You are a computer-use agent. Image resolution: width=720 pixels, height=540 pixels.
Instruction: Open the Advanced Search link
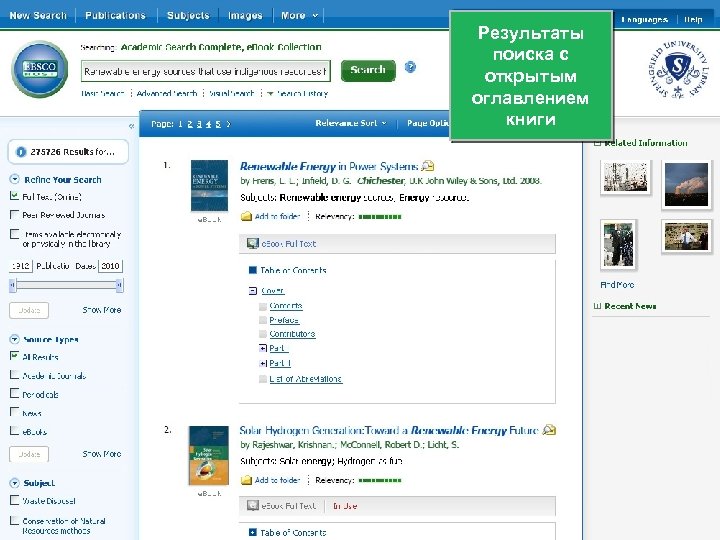click(x=167, y=94)
